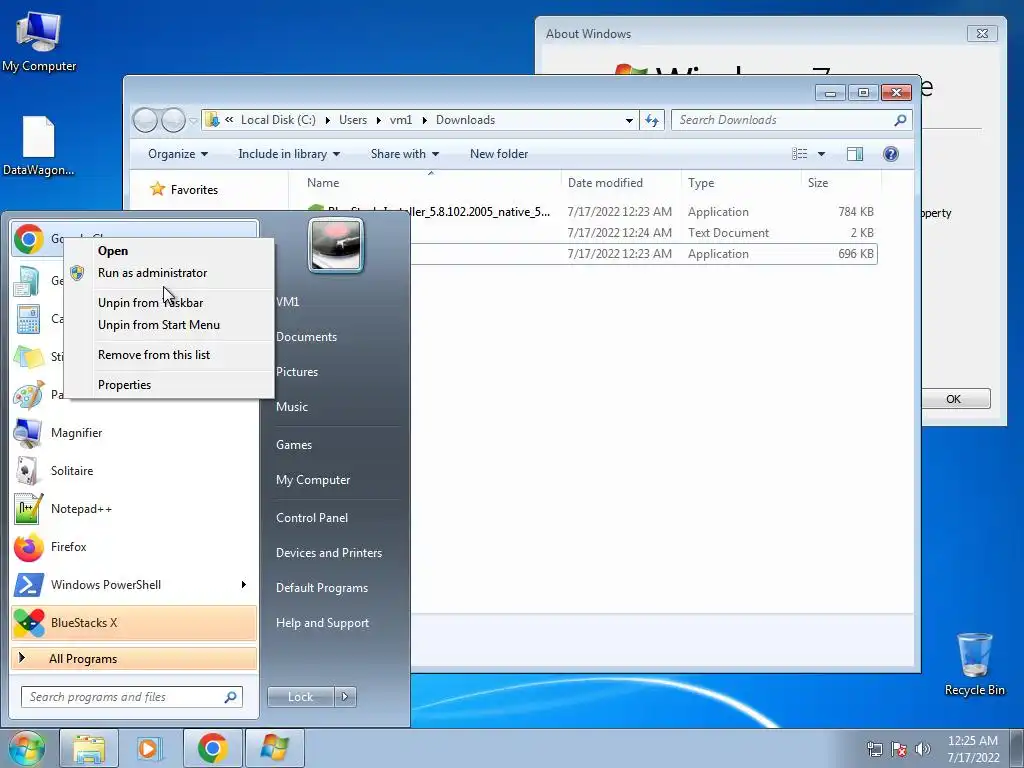This screenshot has width=1024, height=768.
Task: Click the taskbar clock showing 12:25 AM
Action: click(x=973, y=748)
